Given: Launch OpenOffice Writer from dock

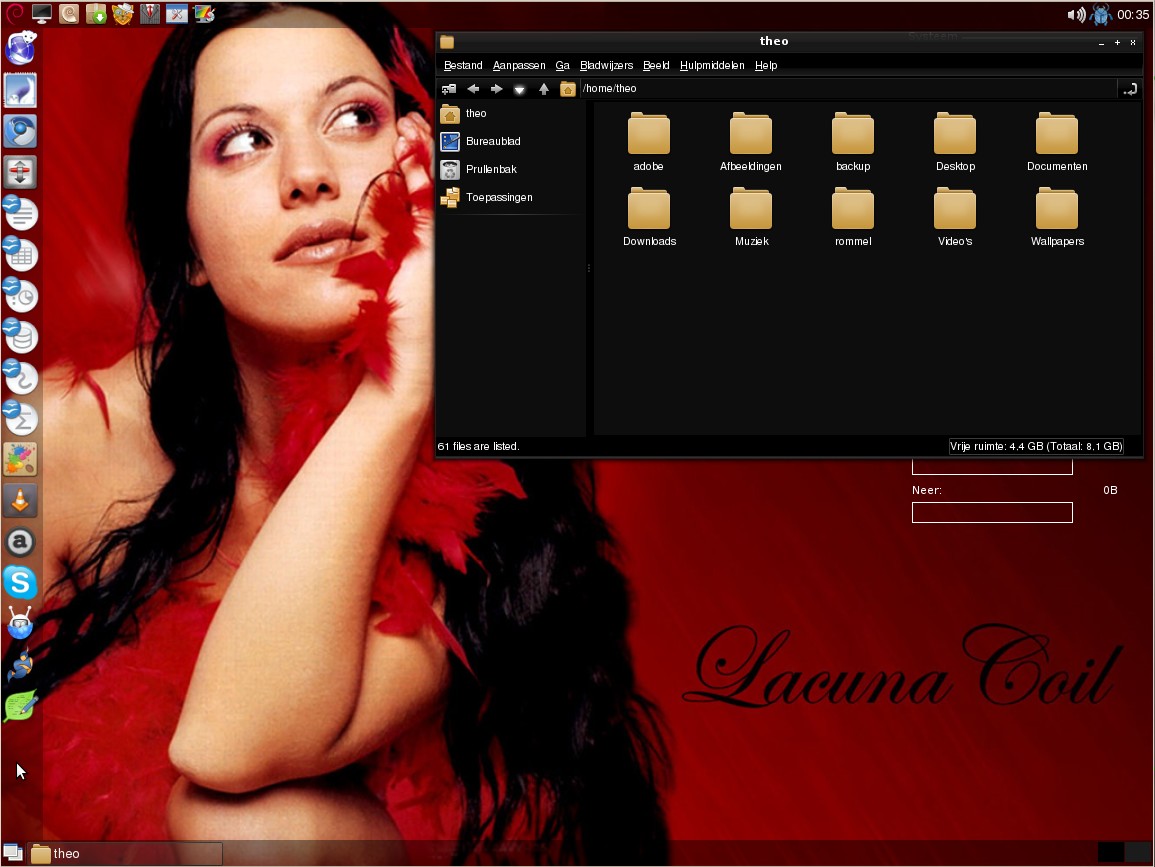Looking at the screenshot, I should coord(21,213).
